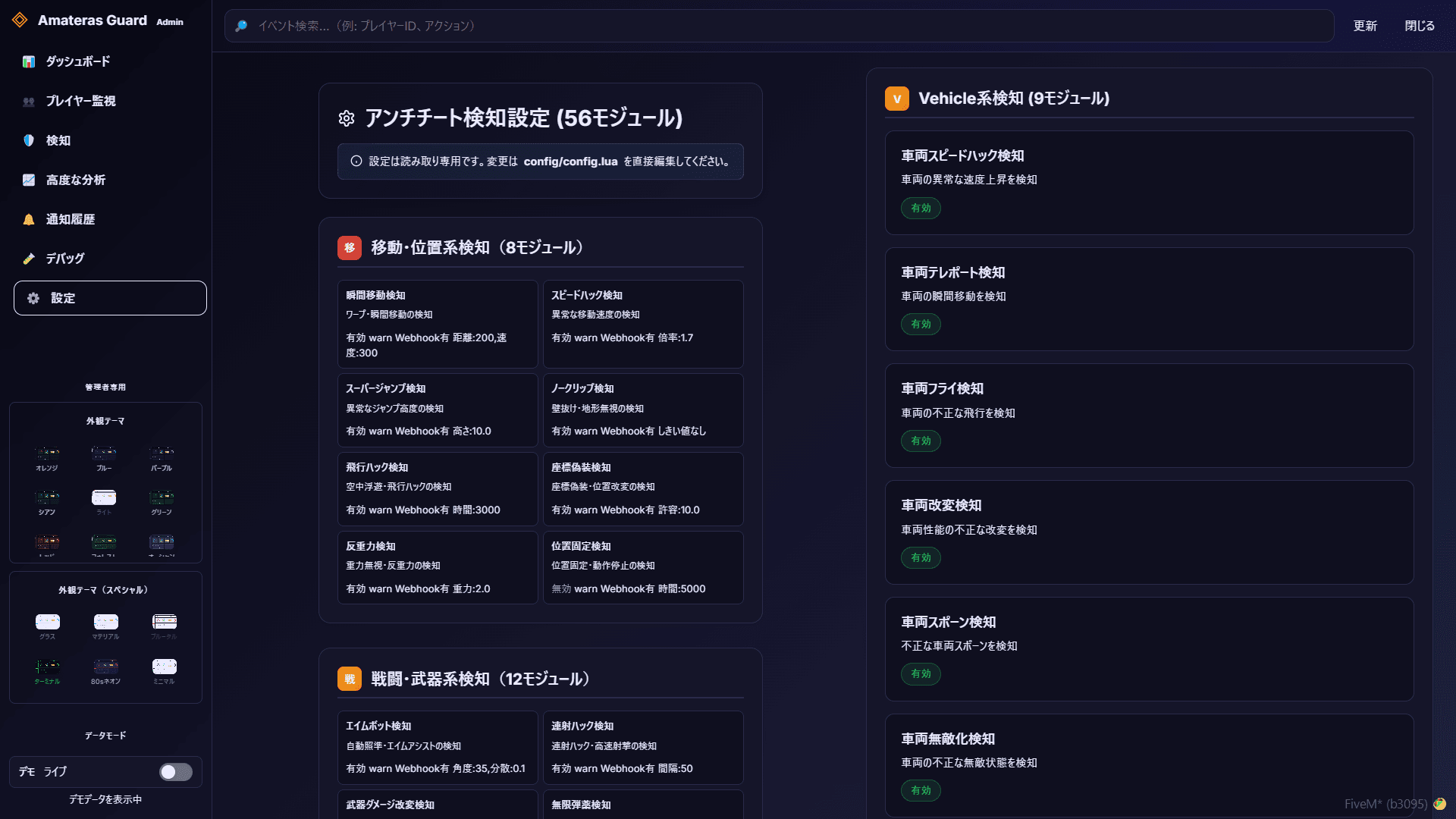Click the 閉じる close button

pyautogui.click(x=1420, y=26)
